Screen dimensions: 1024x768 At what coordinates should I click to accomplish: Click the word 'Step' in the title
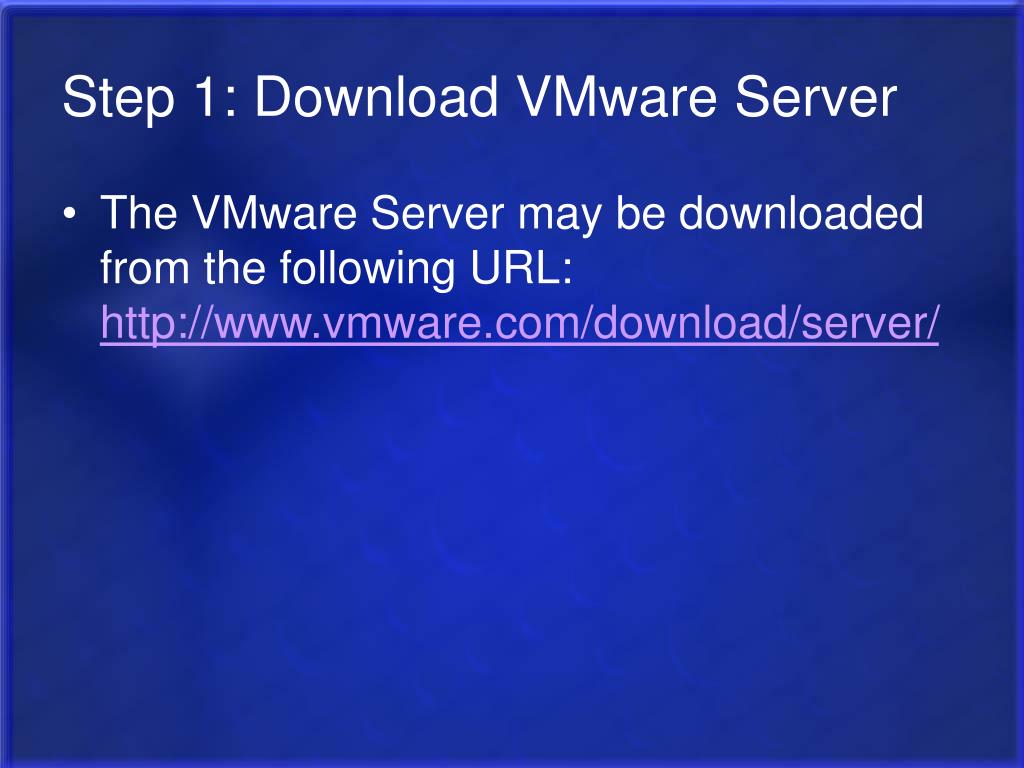(x=118, y=99)
